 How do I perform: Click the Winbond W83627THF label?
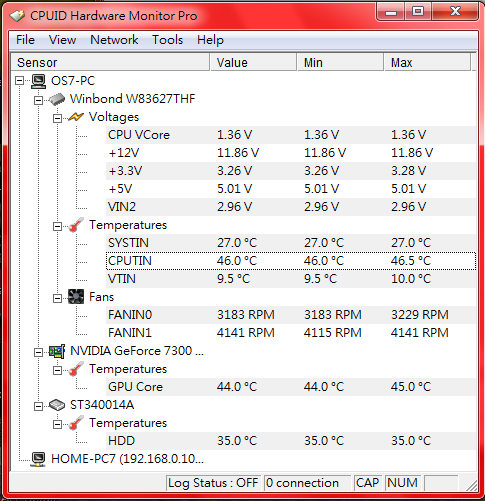[132, 99]
